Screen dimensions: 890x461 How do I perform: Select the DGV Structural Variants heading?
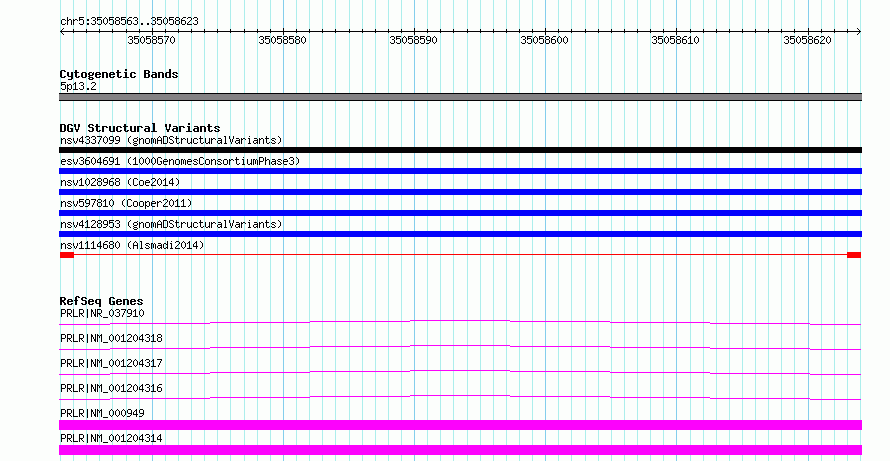click(140, 128)
